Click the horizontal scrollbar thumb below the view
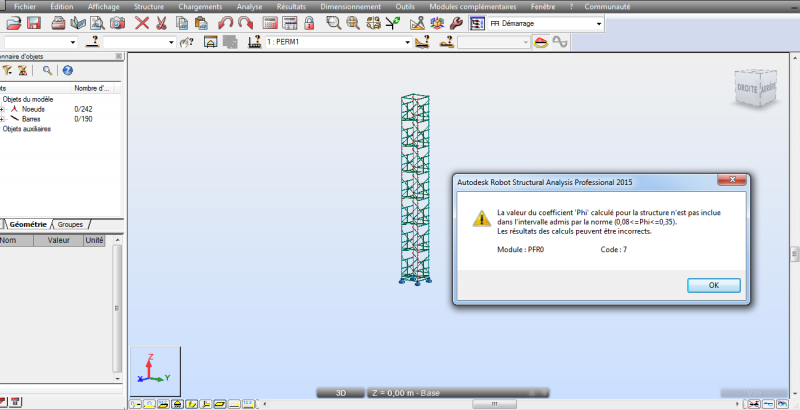Screen dimensions: 800x410 493,404
